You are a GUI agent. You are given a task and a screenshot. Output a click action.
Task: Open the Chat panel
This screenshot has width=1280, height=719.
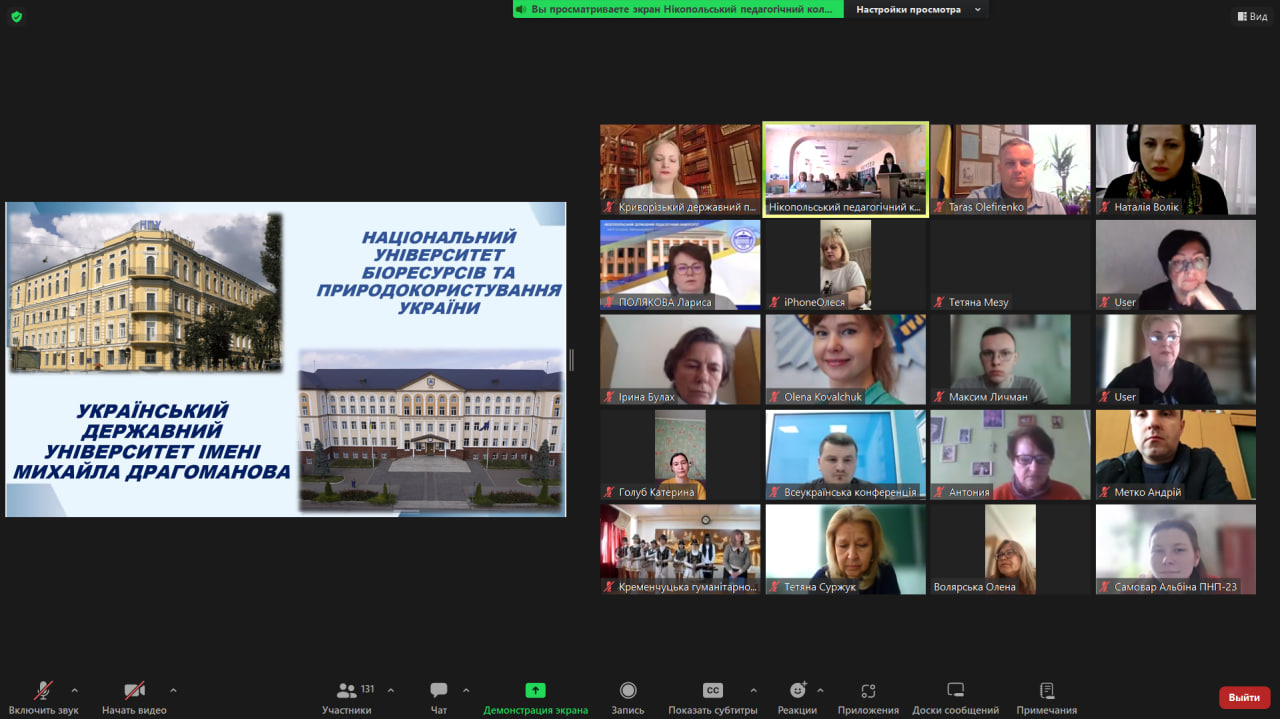438,690
